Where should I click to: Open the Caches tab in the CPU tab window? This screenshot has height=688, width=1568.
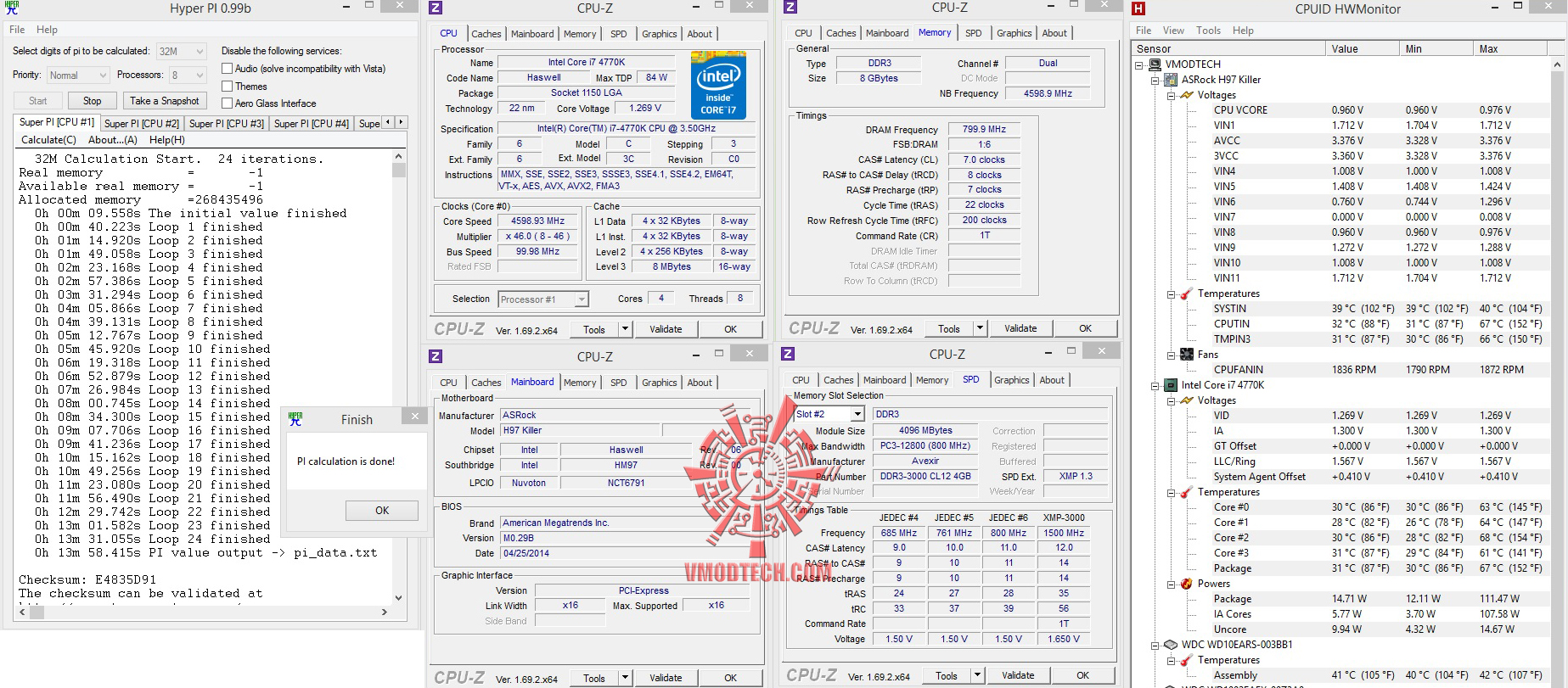(486, 34)
